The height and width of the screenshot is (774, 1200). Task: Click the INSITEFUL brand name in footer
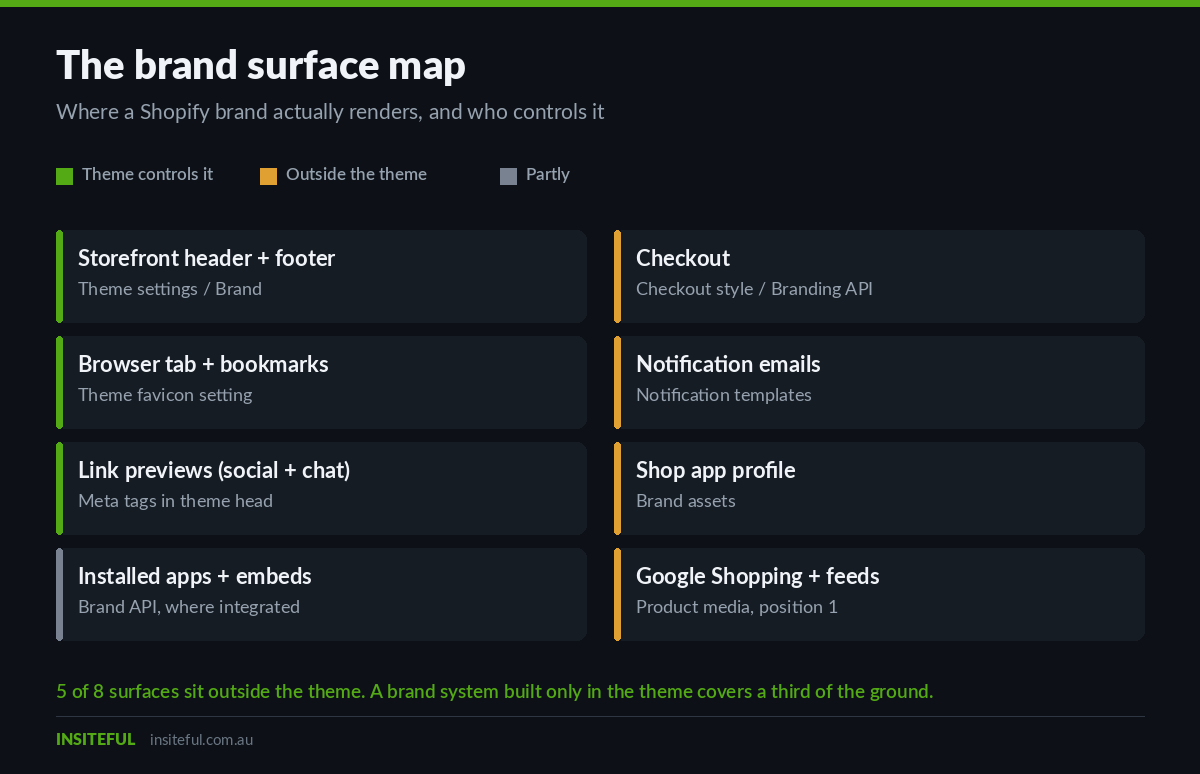tap(96, 739)
